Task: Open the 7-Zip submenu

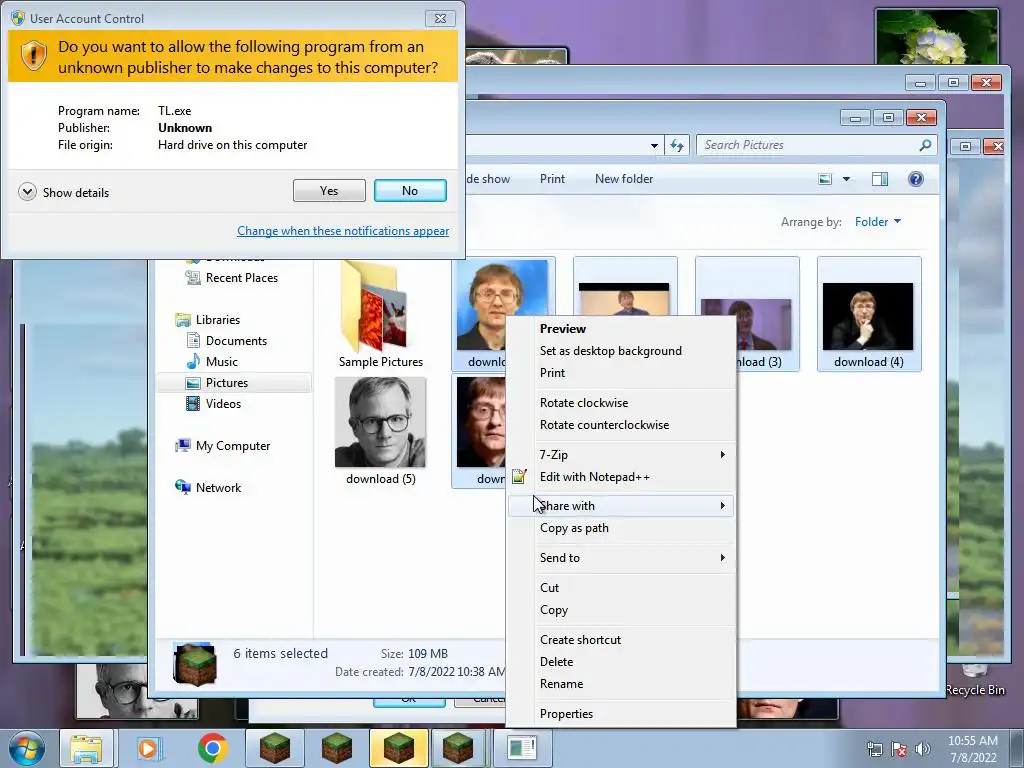Action: (621, 455)
